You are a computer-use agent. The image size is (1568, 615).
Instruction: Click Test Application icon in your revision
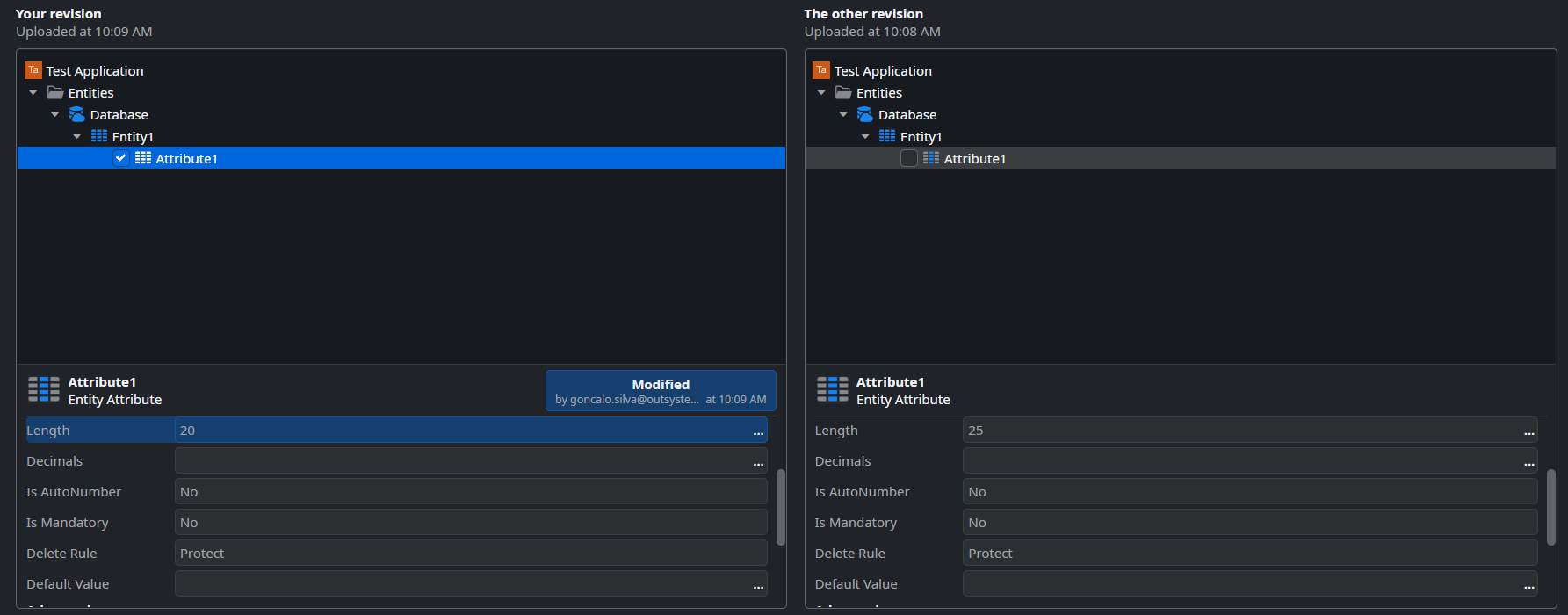point(33,70)
